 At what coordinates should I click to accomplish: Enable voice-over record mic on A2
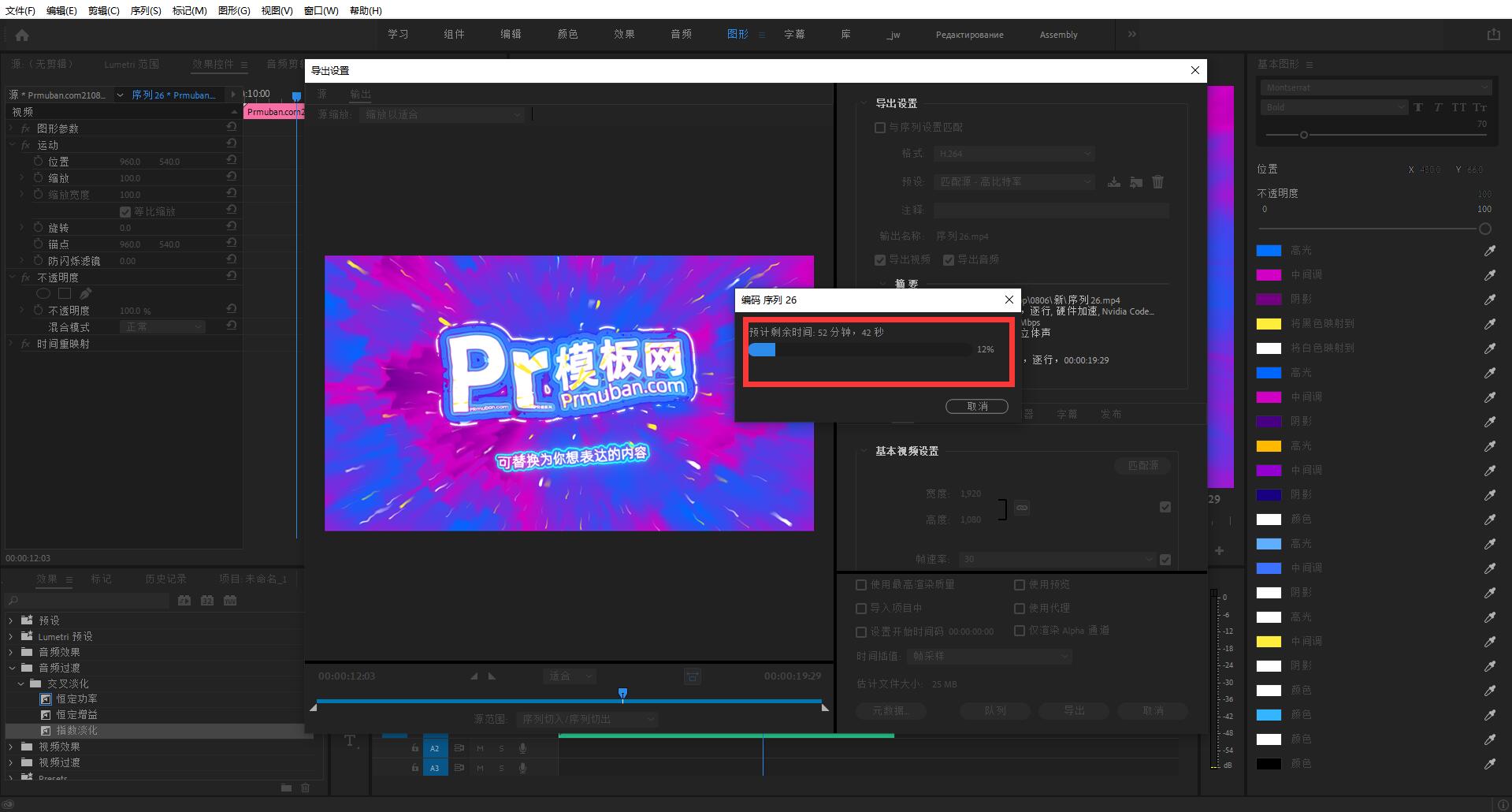coord(522,748)
